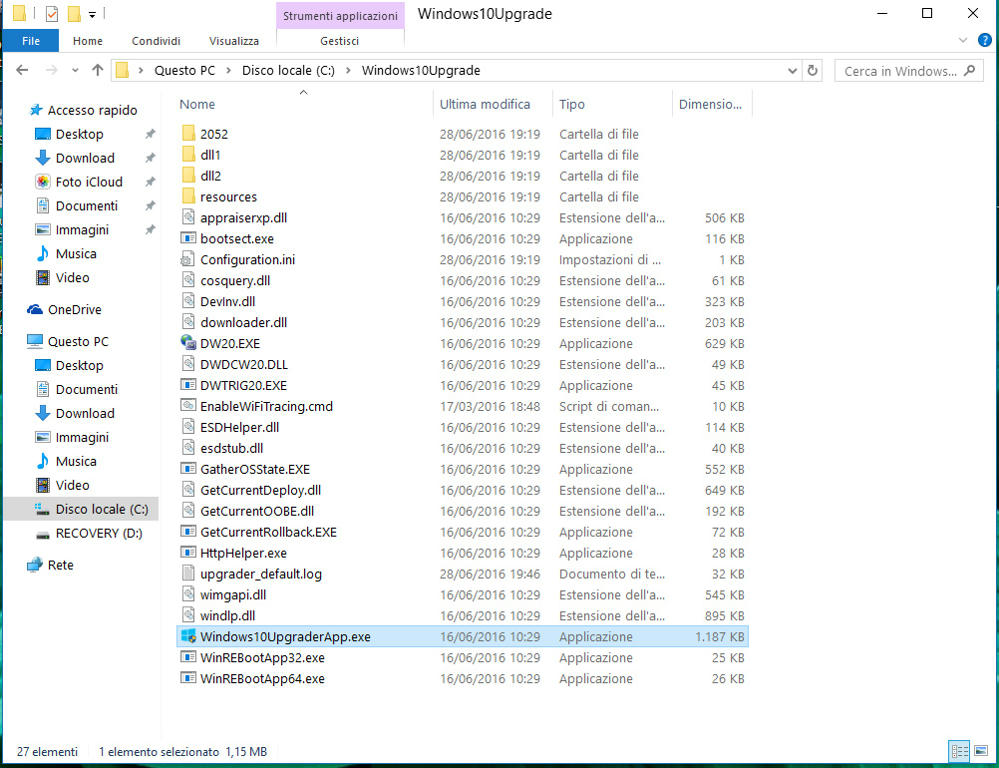Sort files by the Ultima modifica column
The image size is (999, 768).
tap(485, 105)
